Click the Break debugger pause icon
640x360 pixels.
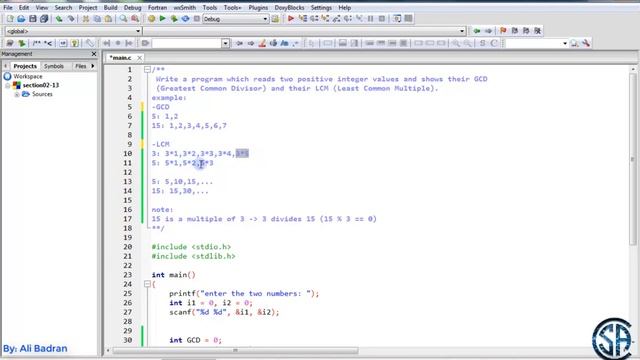click(x=371, y=19)
